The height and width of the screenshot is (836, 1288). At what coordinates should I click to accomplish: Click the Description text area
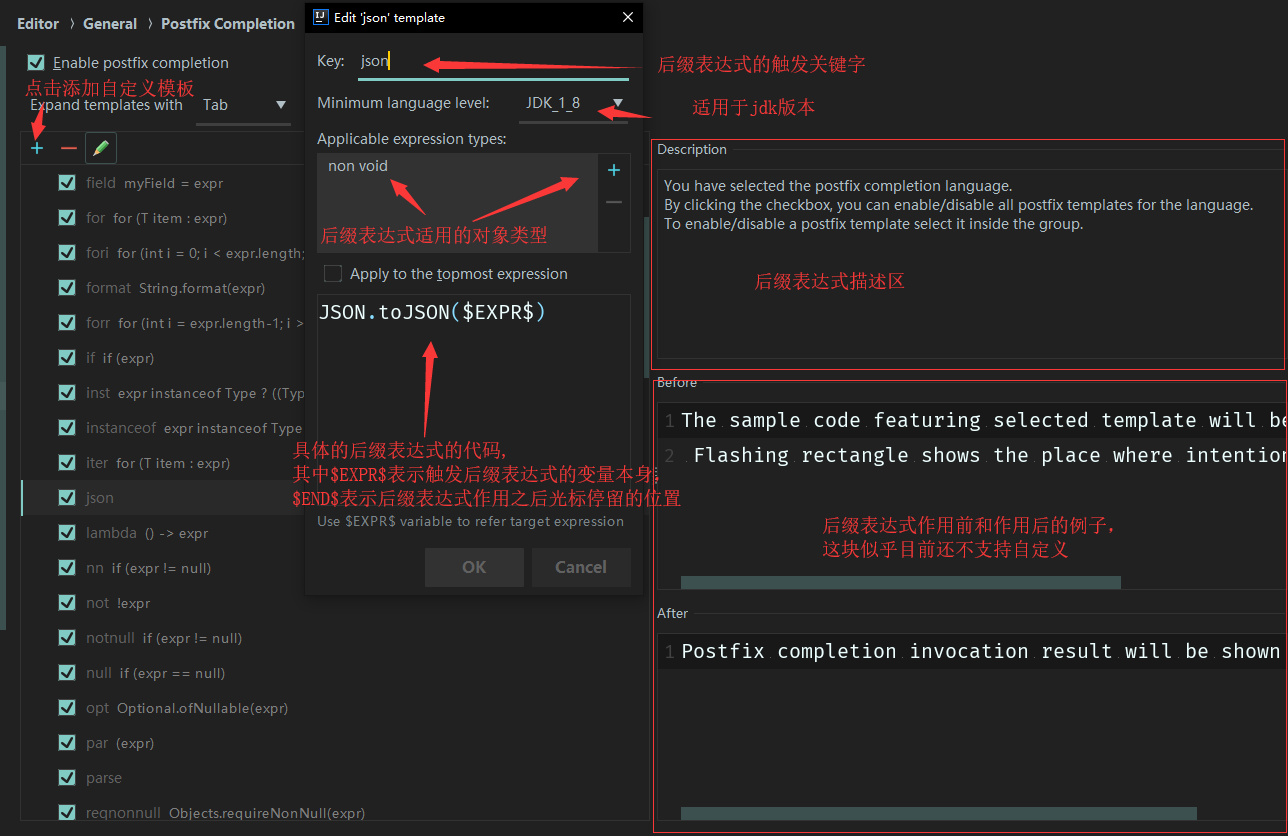(971, 265)
